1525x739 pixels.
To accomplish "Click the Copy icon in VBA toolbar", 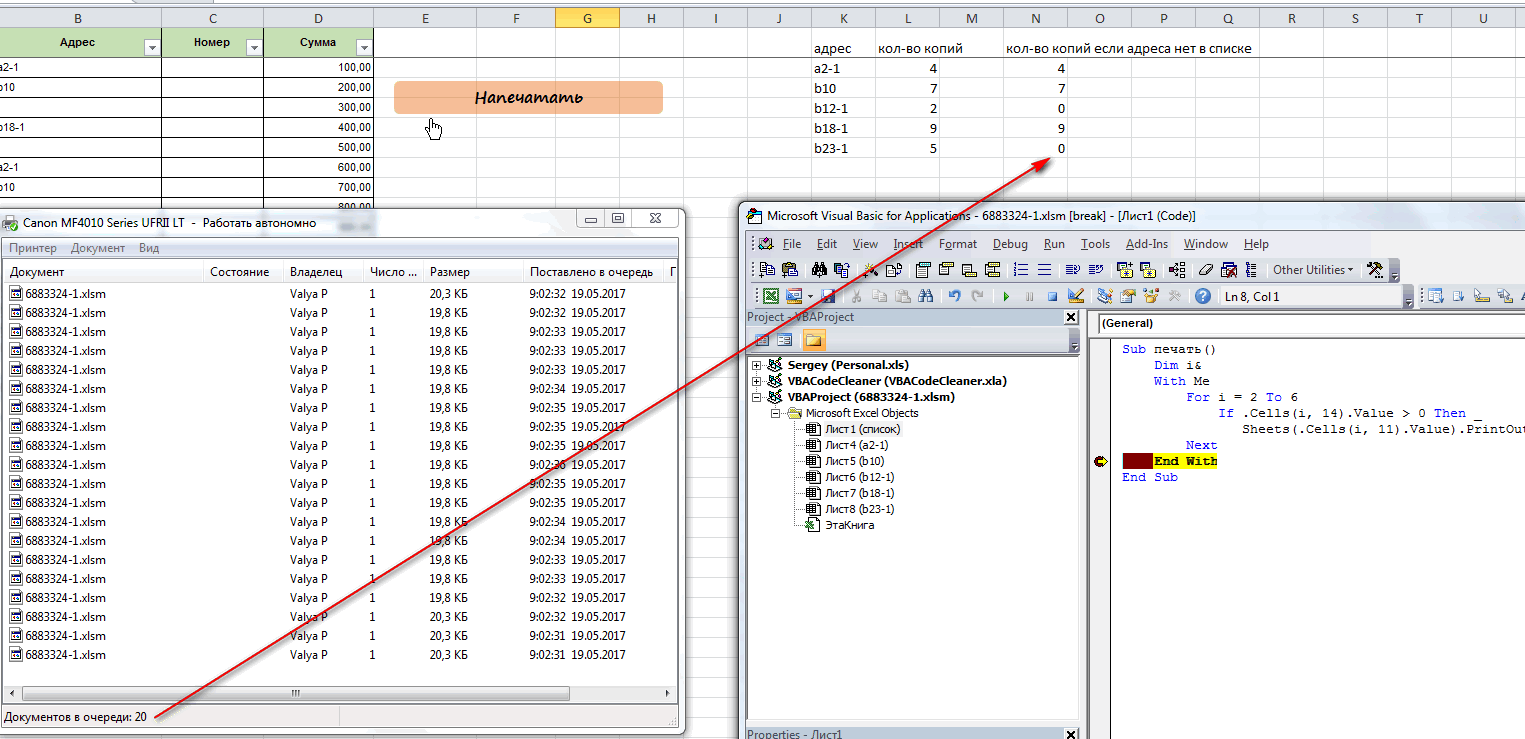I will pos(879,296).
